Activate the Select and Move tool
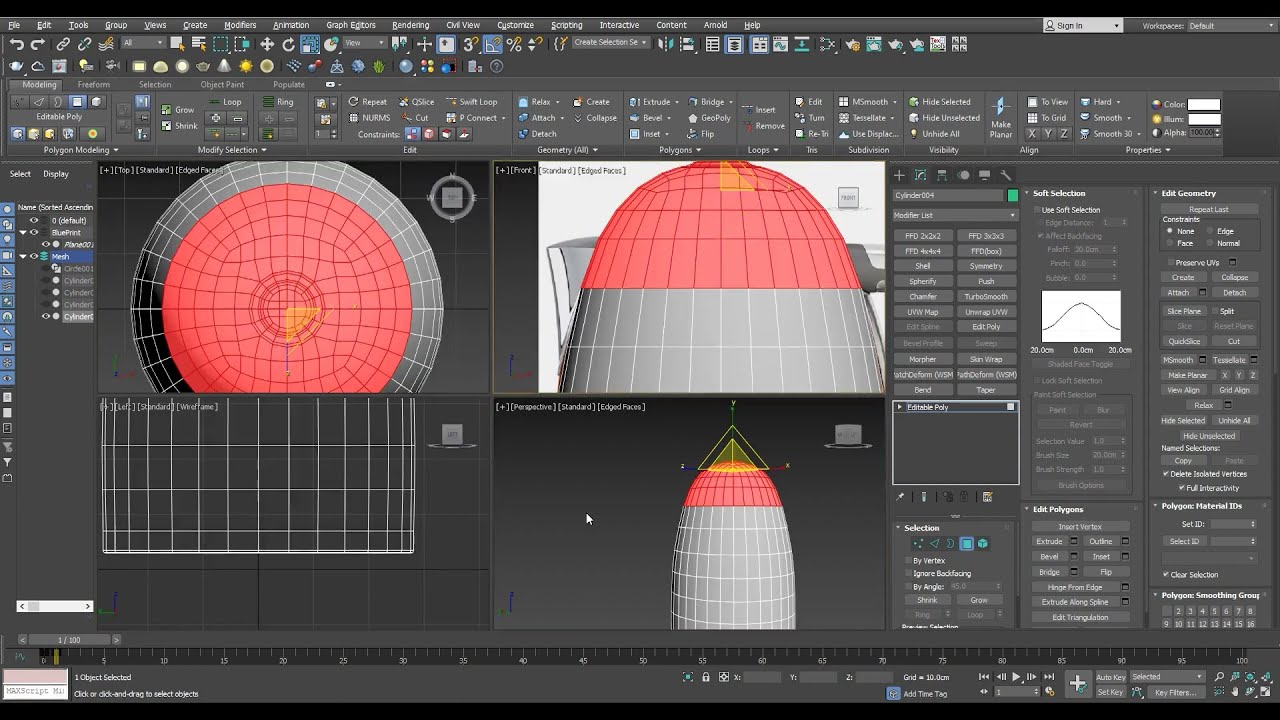This screenshot has height=720, width=1280. (x=267, y=44)
